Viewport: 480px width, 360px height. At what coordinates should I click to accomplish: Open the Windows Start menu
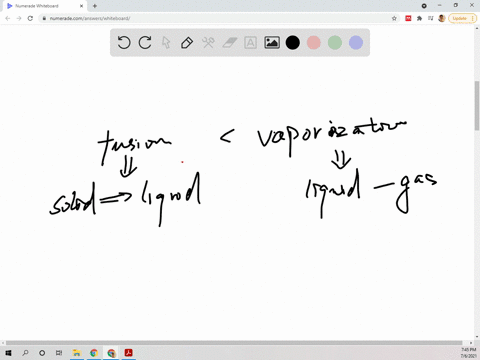click(8, 353)
